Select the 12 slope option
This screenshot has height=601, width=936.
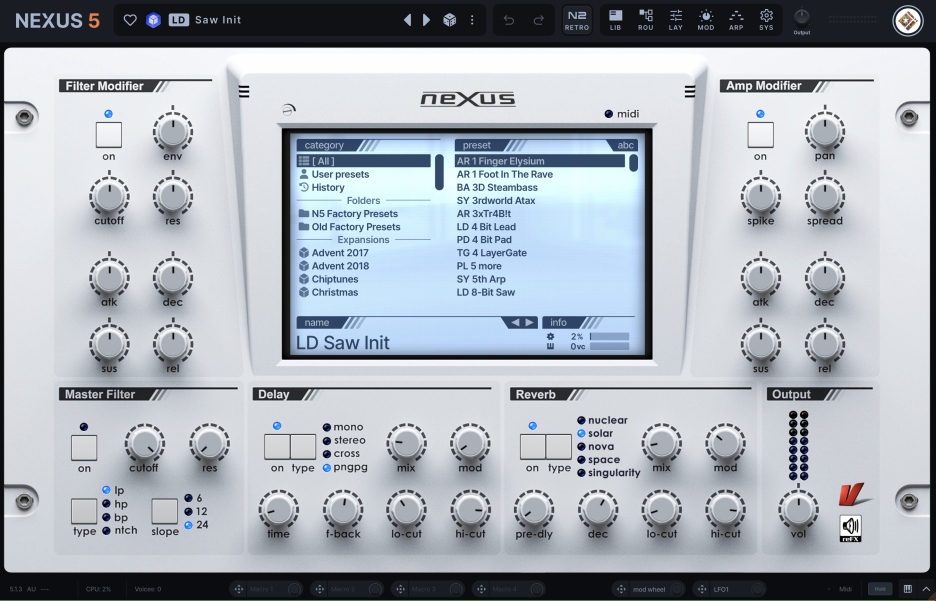pos(196,511)
